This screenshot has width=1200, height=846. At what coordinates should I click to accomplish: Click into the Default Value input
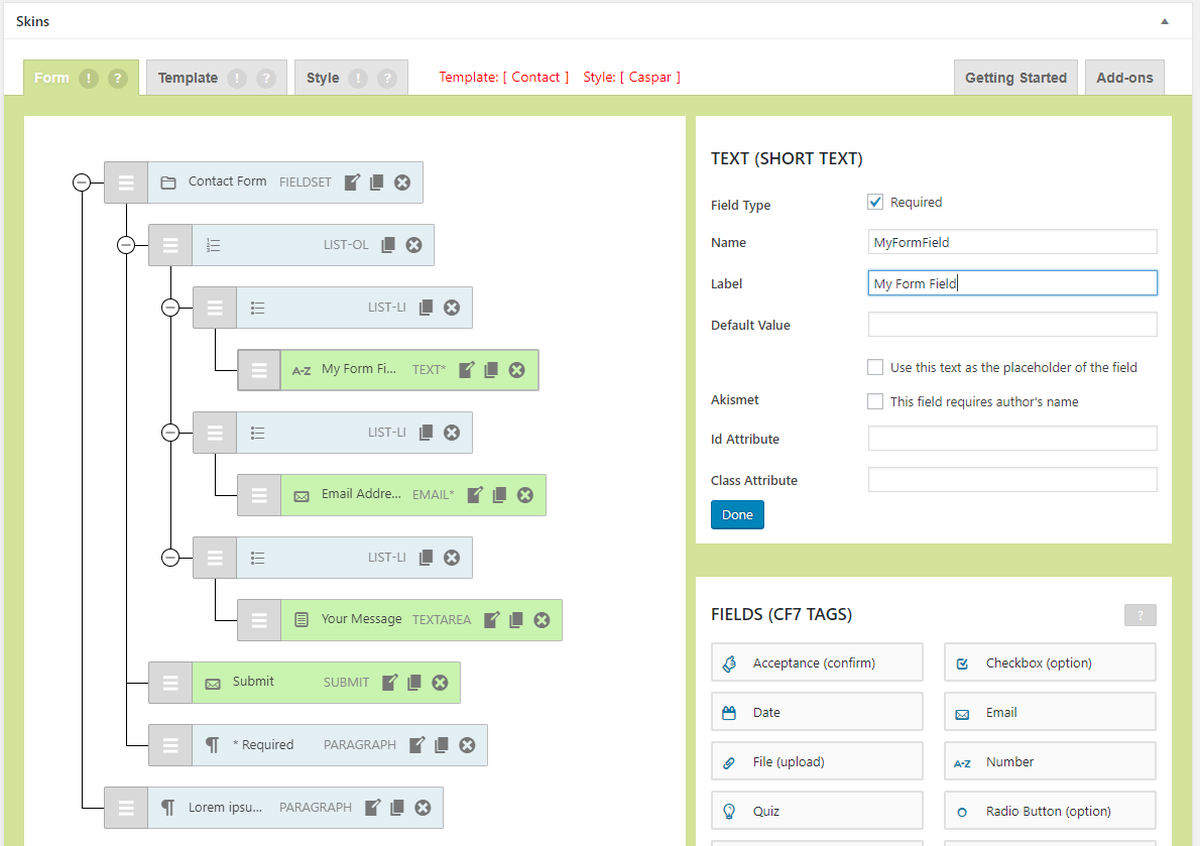(x=1012, y=325)
